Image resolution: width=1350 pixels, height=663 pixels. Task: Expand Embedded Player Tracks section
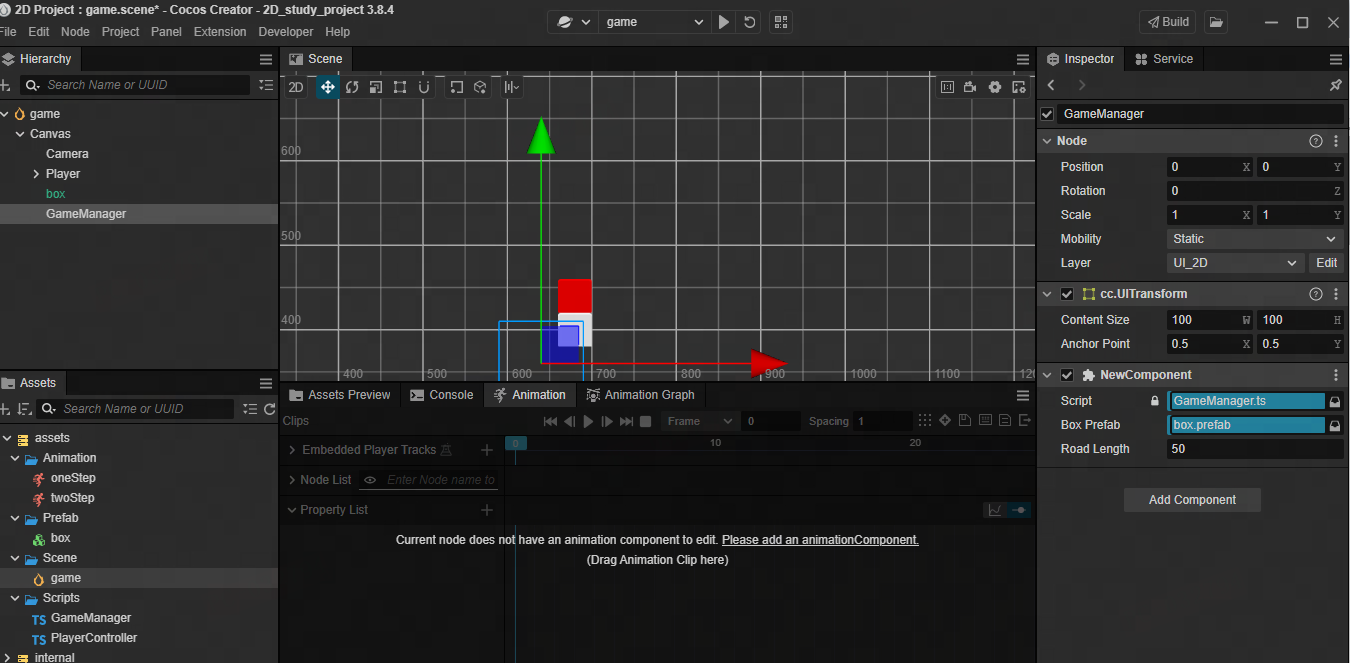coord(293,451)
